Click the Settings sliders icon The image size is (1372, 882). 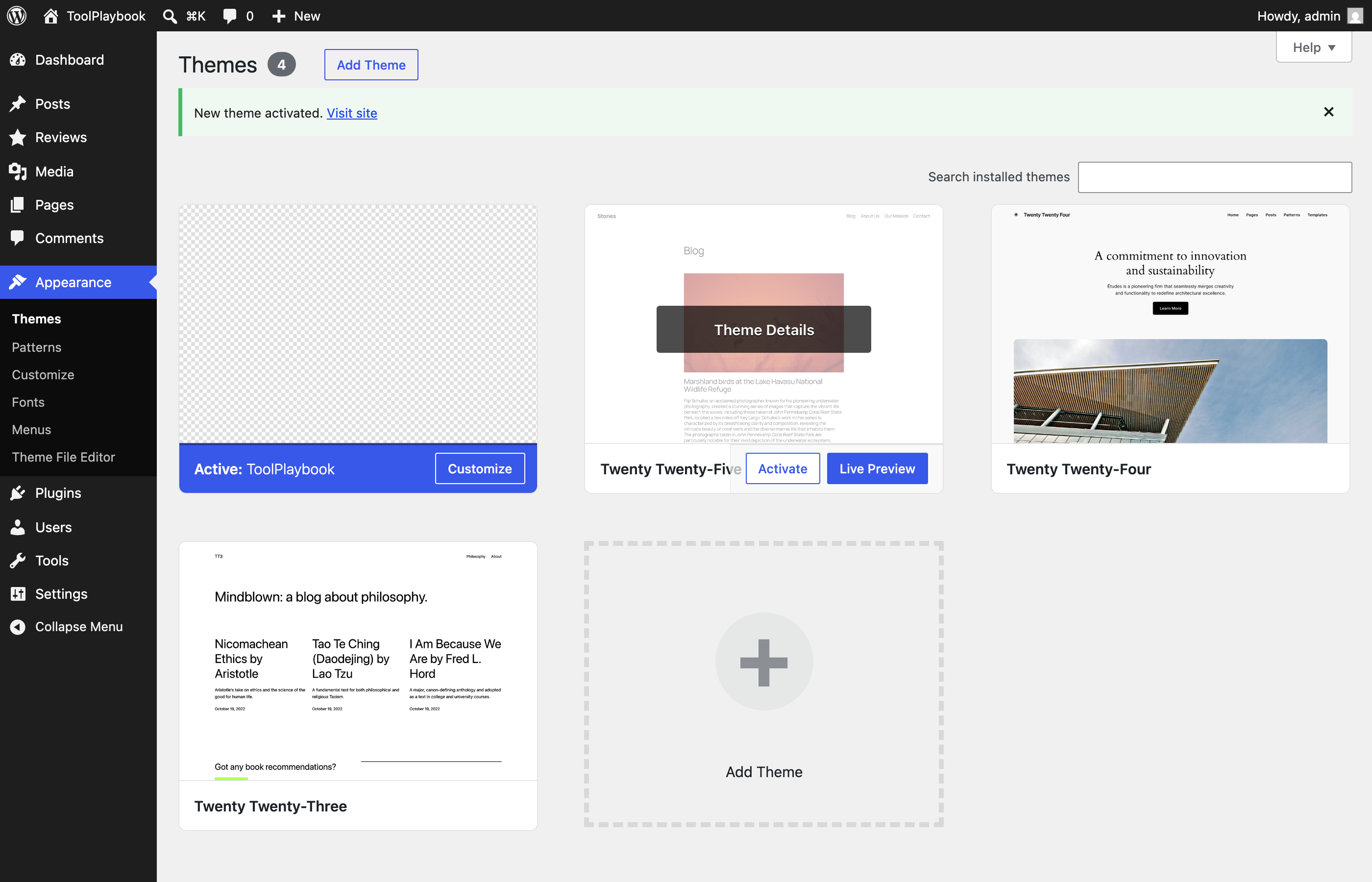(18, 594)
